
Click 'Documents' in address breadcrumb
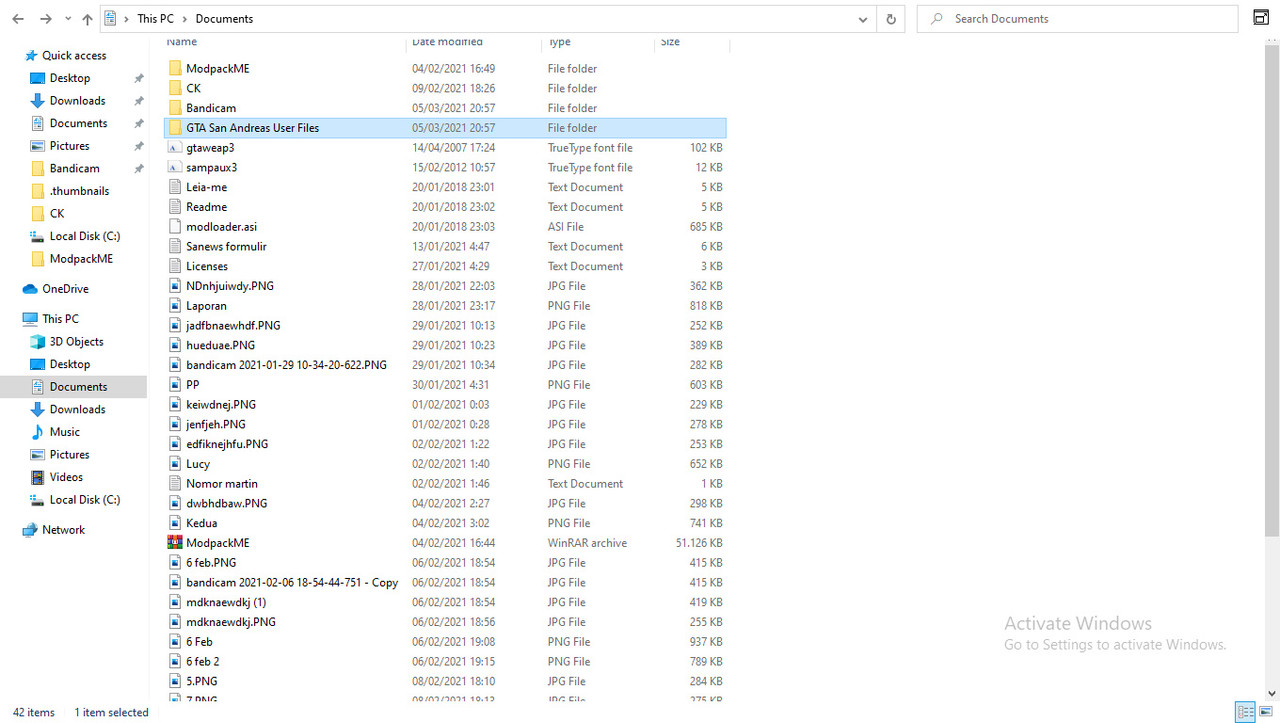[x=224, y=19]
